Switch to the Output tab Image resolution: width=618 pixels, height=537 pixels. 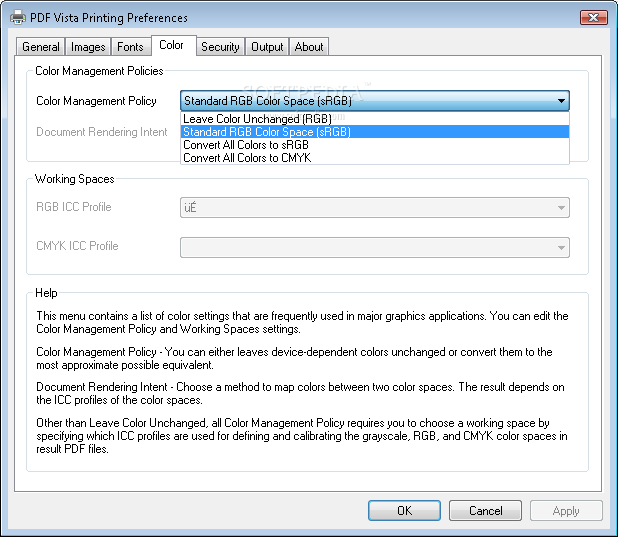(267, 47)
